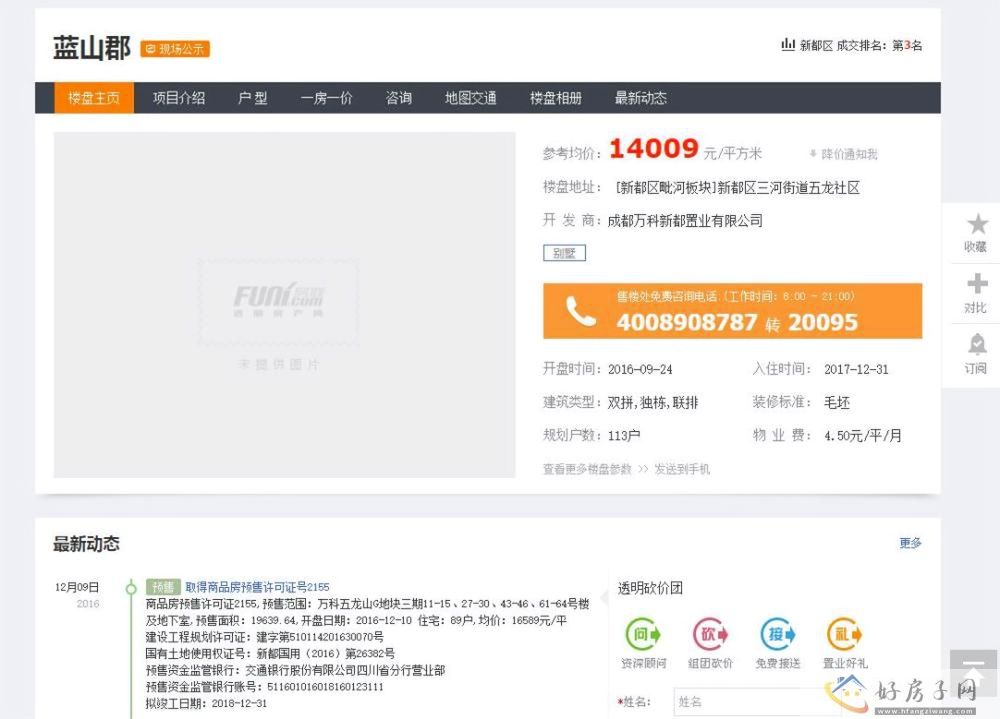Image resolution: width=1000 pixels, height=719 pixels.
Task: Open the 项目介绍 tab
Action: pyautogui.click(x=179, y=98)
